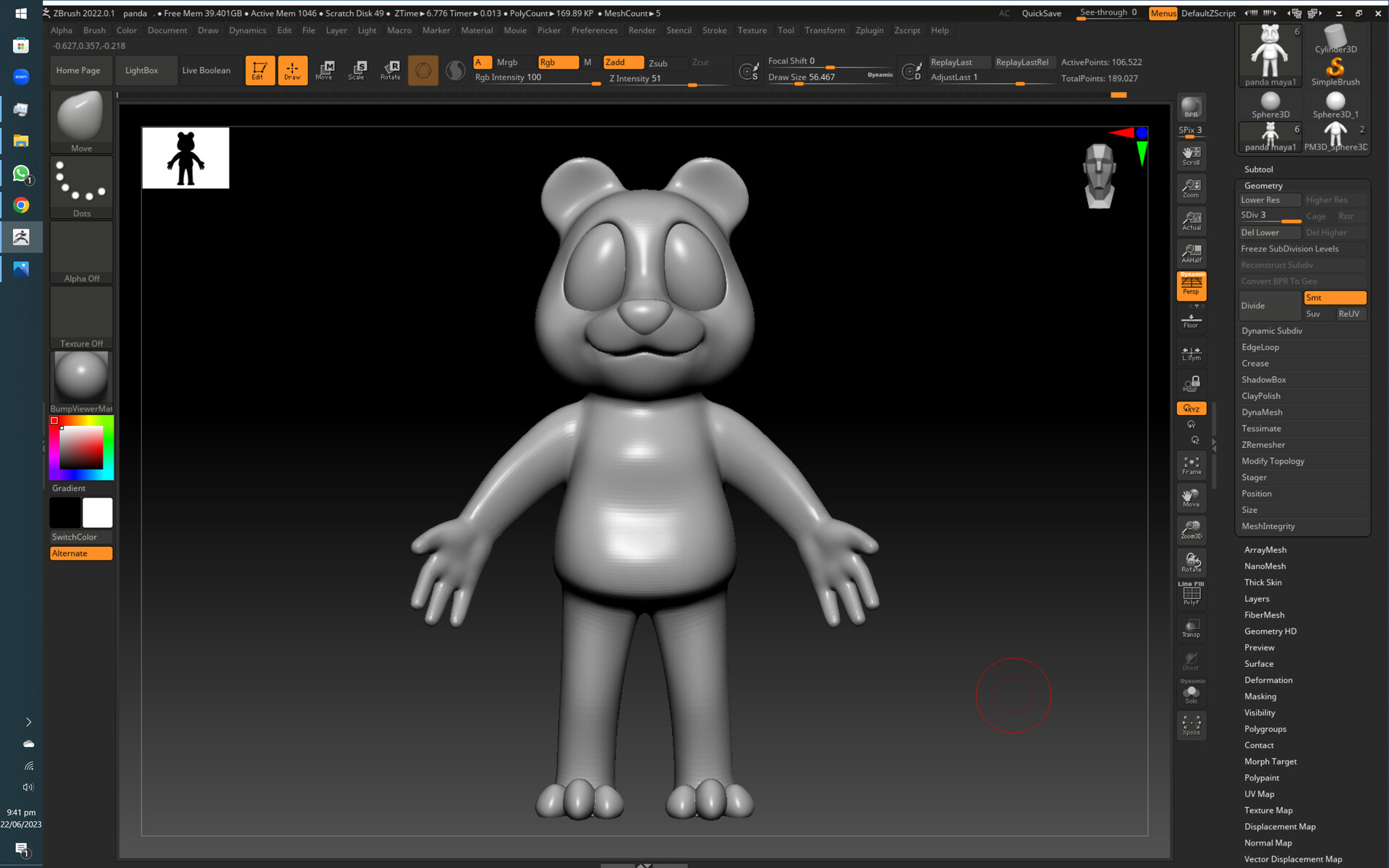Open the Dynamic Subdiv section
The width and height of the screenshot is (1389, 868).
[x=1272, y=331]
